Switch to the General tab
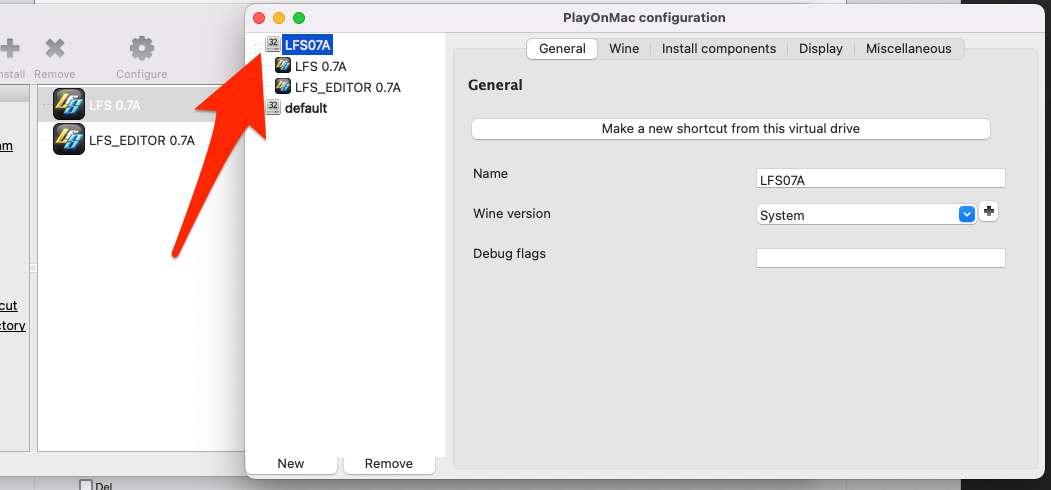1051x490 pixels. pyautogui.click(x=562, y=48)
